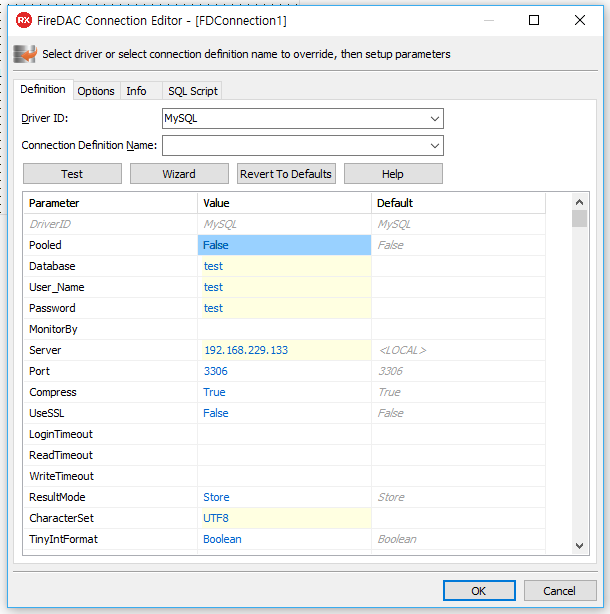Switch to the Options tab
This screenshot has height=614, width=610.
coord(96,91)
